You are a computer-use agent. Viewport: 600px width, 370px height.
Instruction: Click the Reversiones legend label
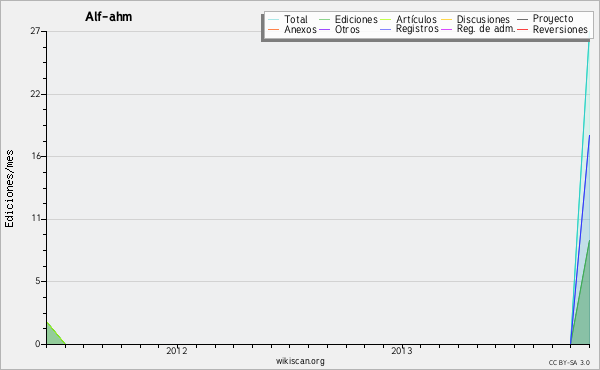[x=560, y=29]
